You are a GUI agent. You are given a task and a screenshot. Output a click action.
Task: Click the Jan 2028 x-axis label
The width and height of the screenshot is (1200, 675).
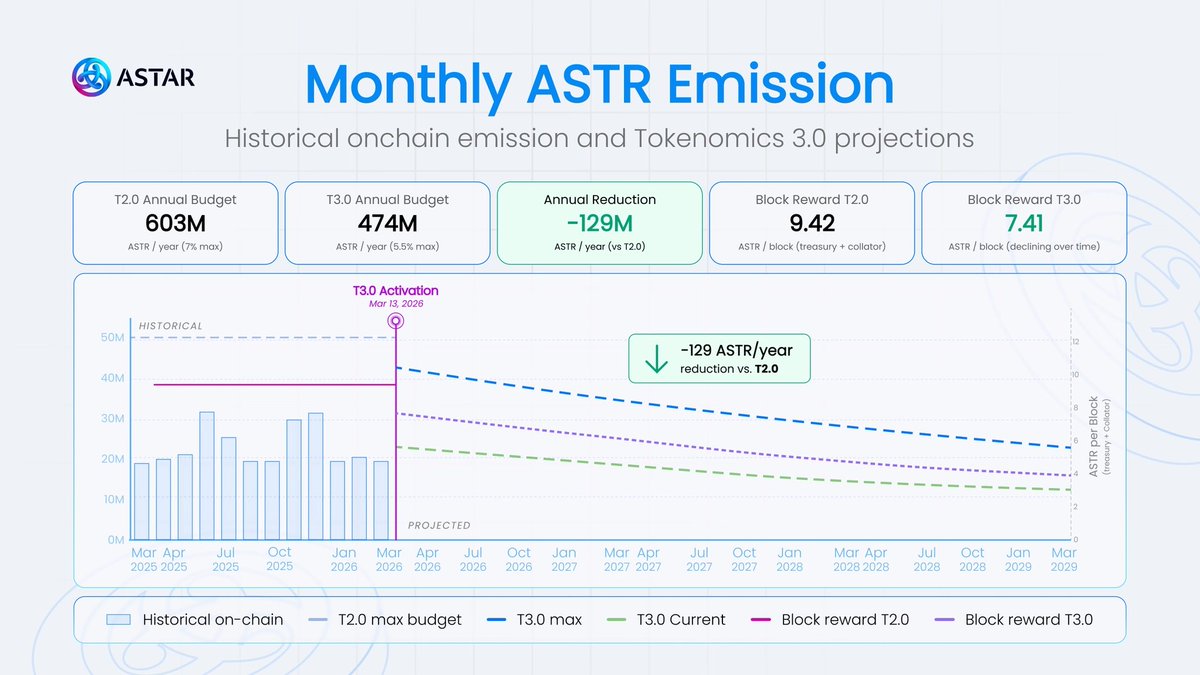pos(790,559)
